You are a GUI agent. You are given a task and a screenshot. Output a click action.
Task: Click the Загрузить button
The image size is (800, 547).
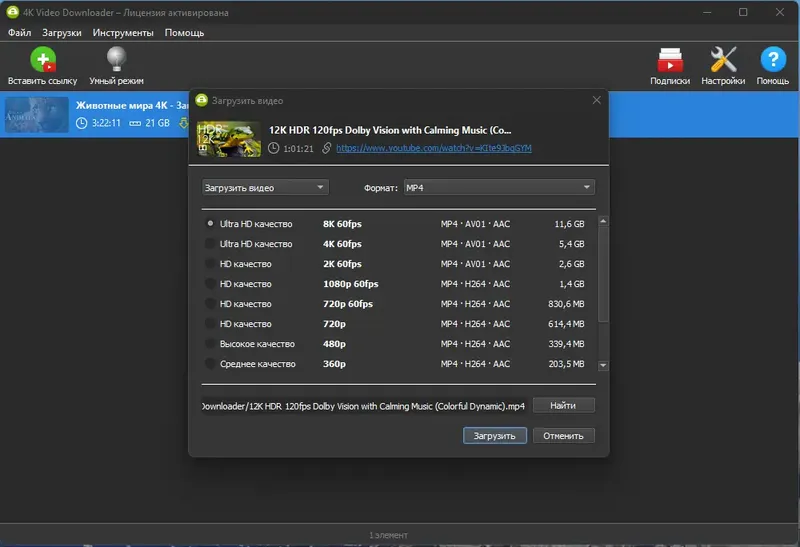[494, 435]
